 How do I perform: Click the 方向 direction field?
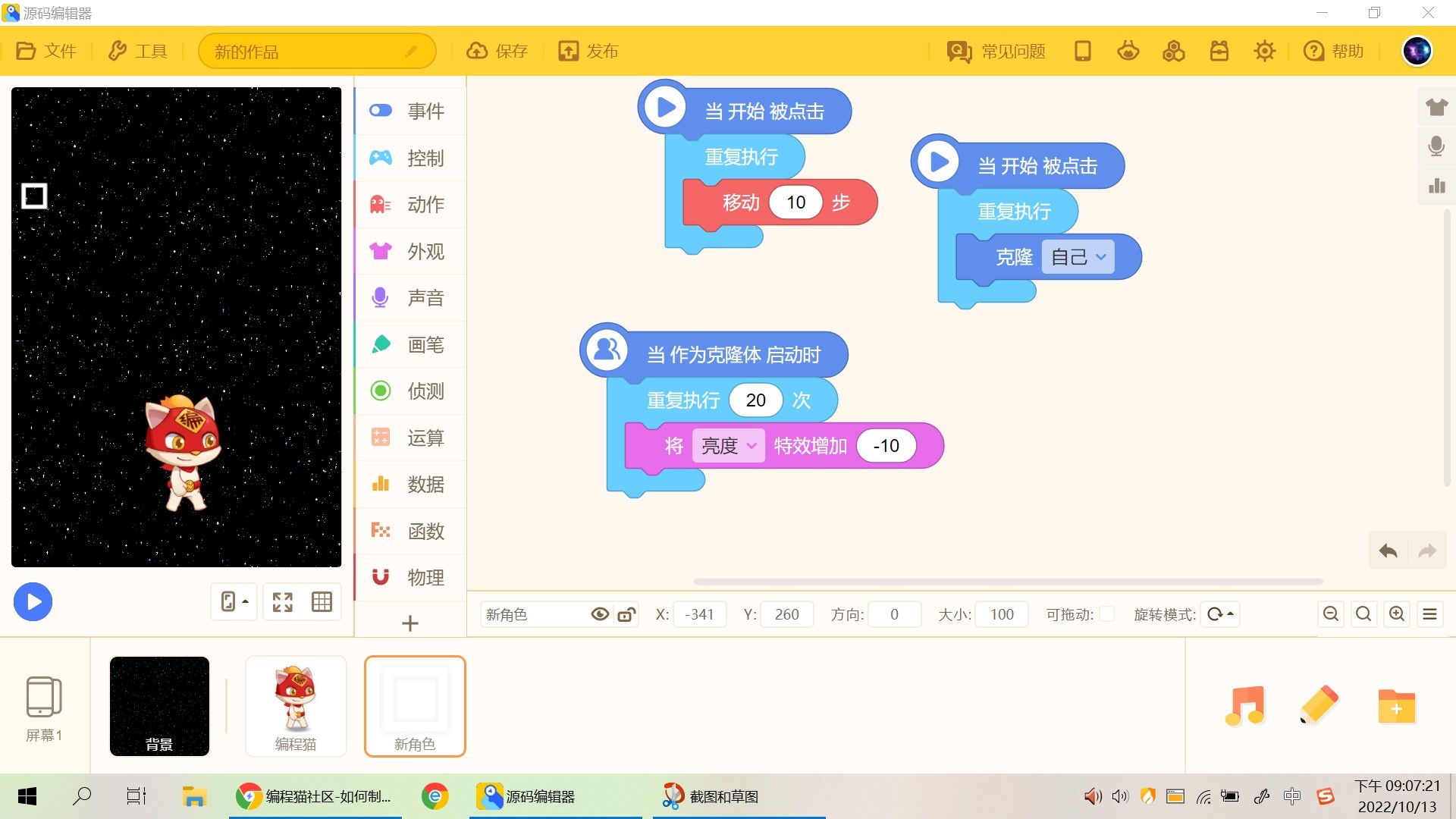point(895,614)
